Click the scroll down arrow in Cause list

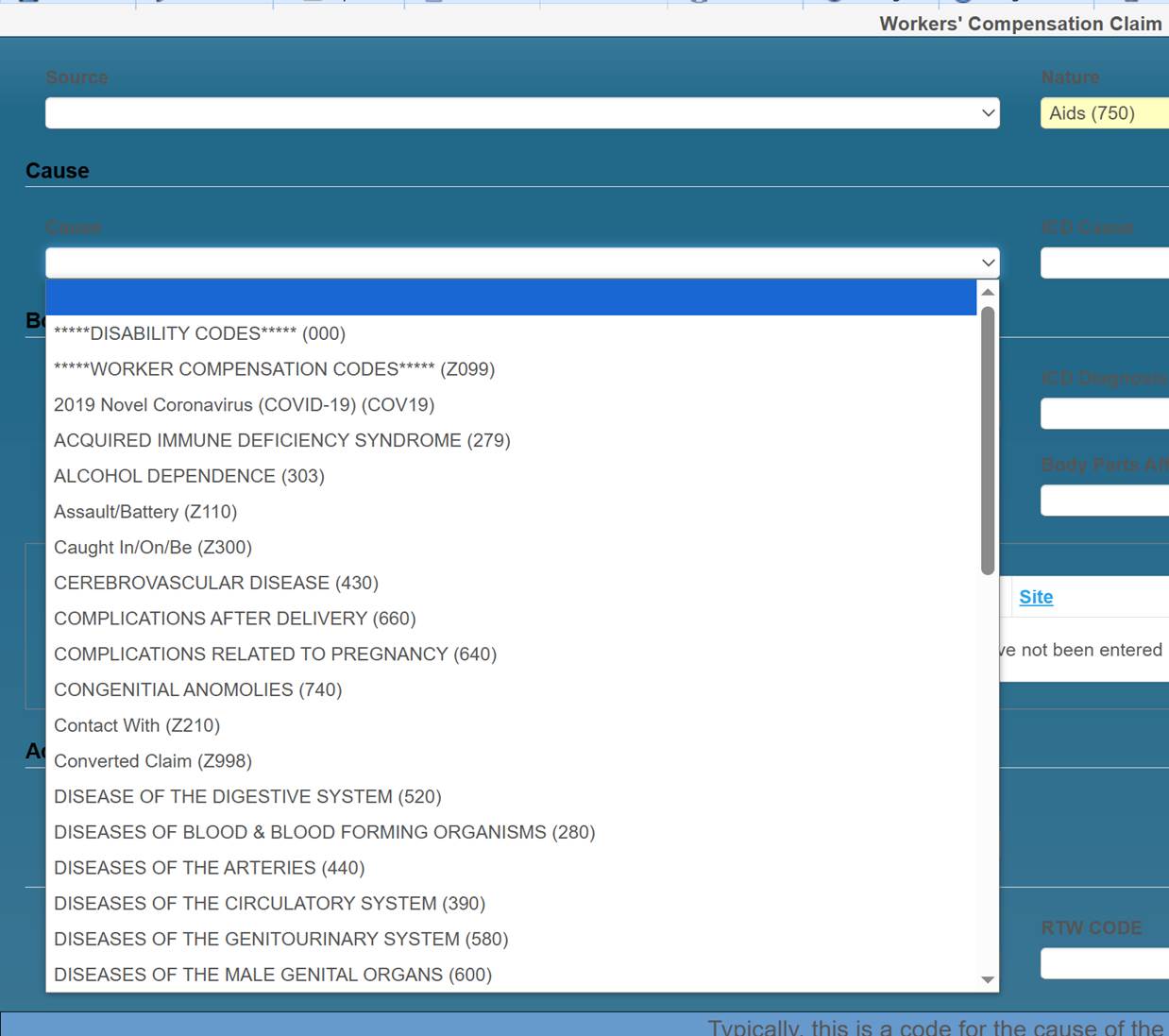click(x=988, y=979)
